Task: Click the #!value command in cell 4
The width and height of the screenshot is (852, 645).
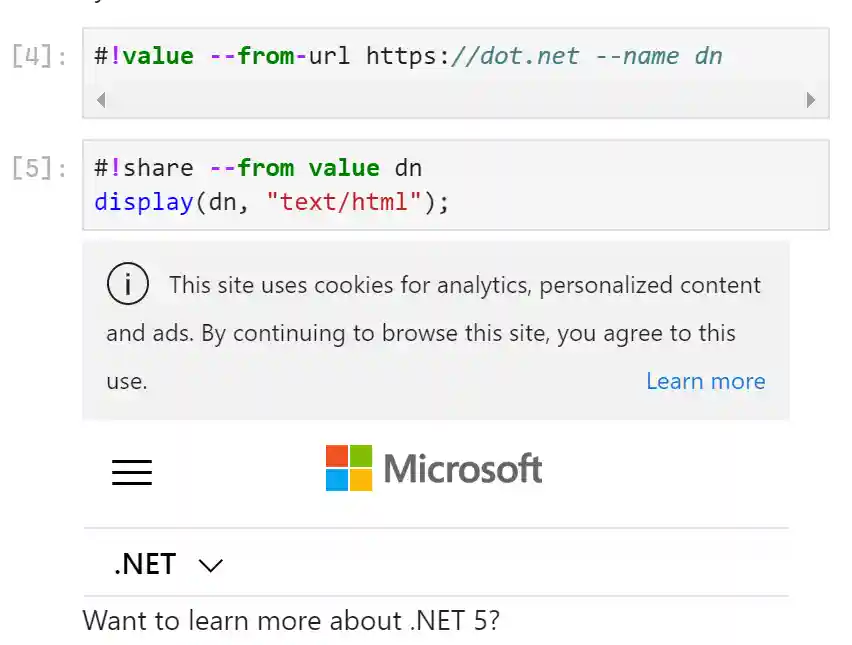Action: [144, 56]
